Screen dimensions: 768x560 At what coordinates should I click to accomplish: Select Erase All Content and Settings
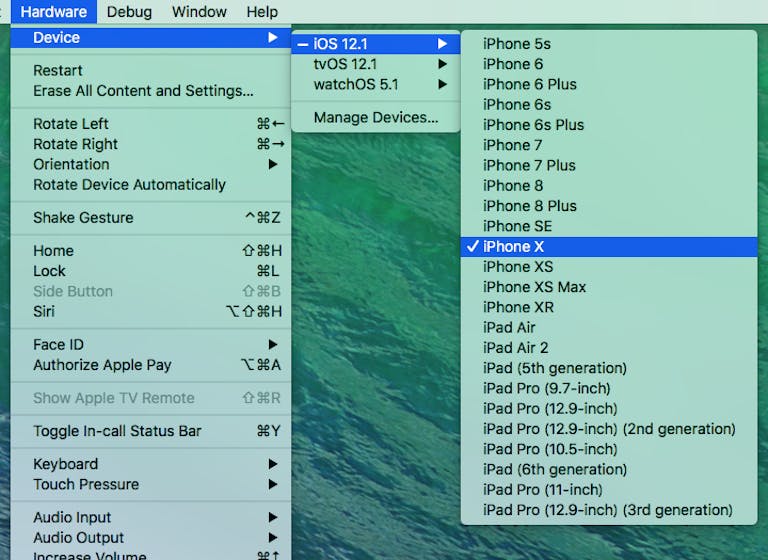tap(151, 91)
